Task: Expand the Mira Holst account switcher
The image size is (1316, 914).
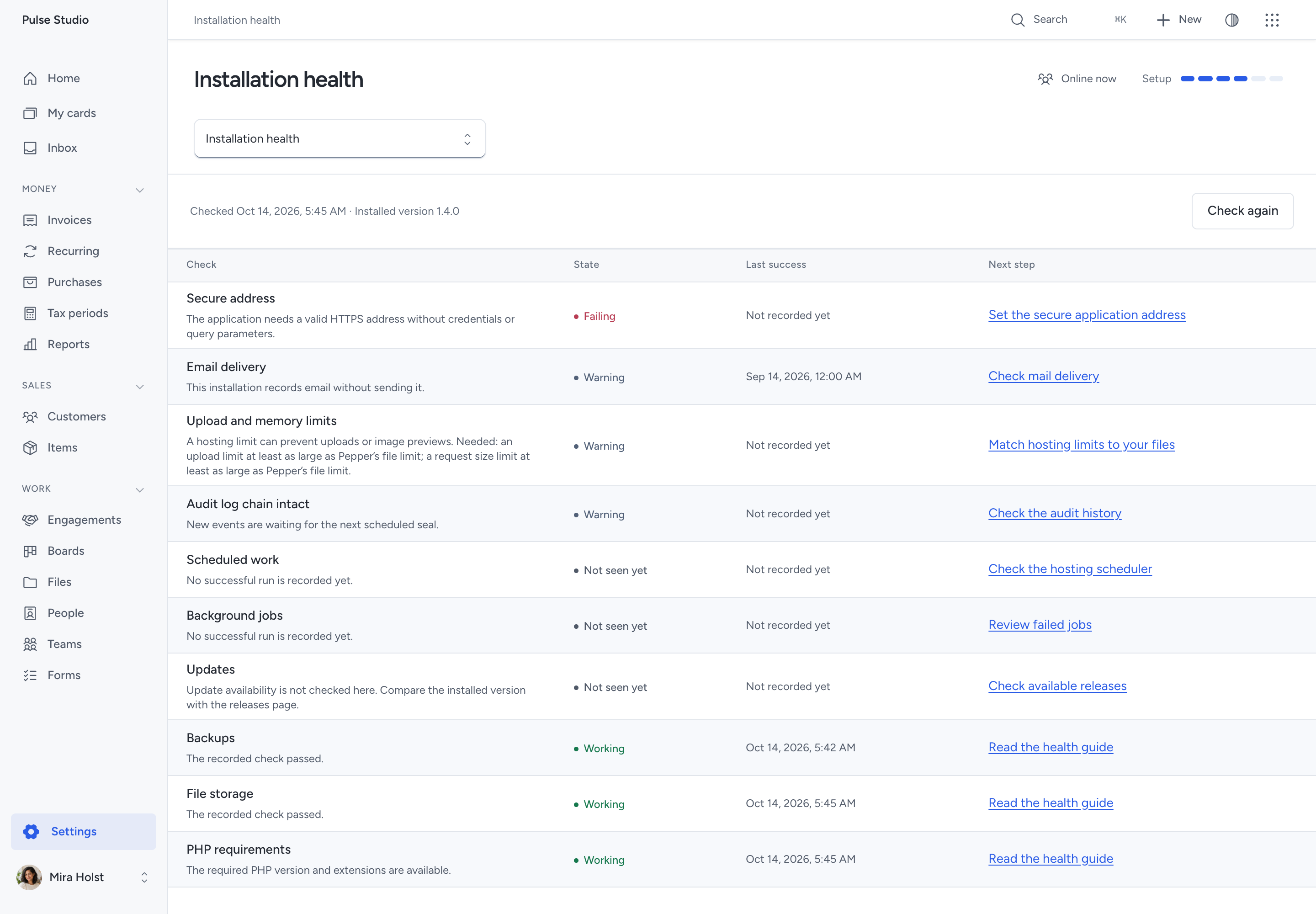Action: (x=144, y=877)
